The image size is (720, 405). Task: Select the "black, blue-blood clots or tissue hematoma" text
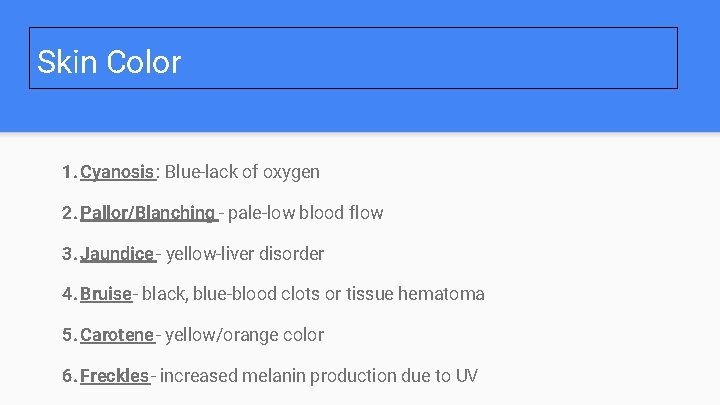coord(315,294)
